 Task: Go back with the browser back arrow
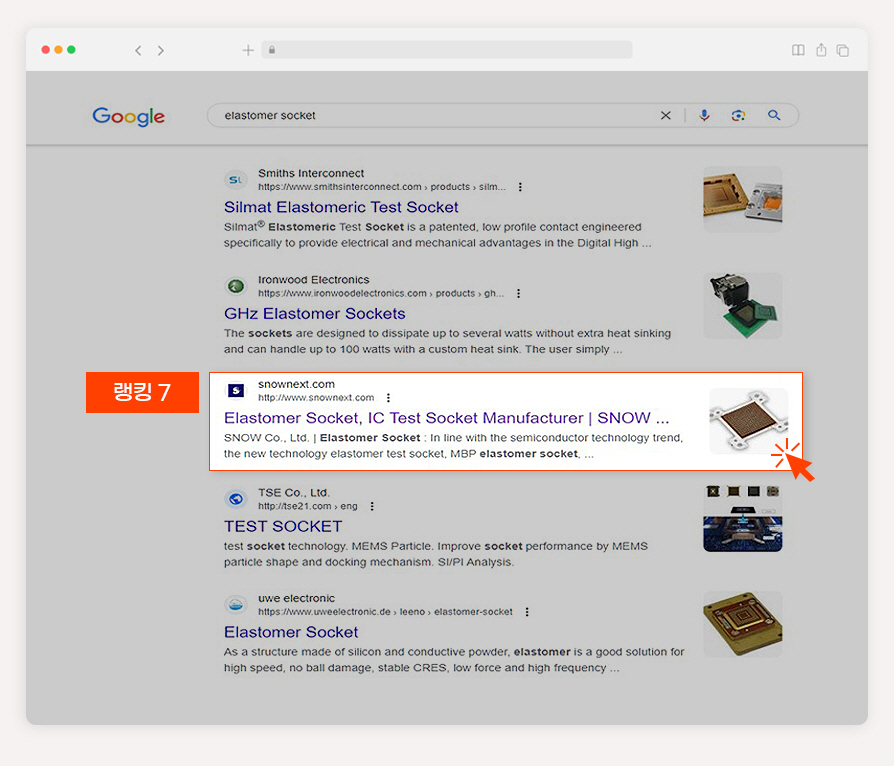click(x=138, y=50)
